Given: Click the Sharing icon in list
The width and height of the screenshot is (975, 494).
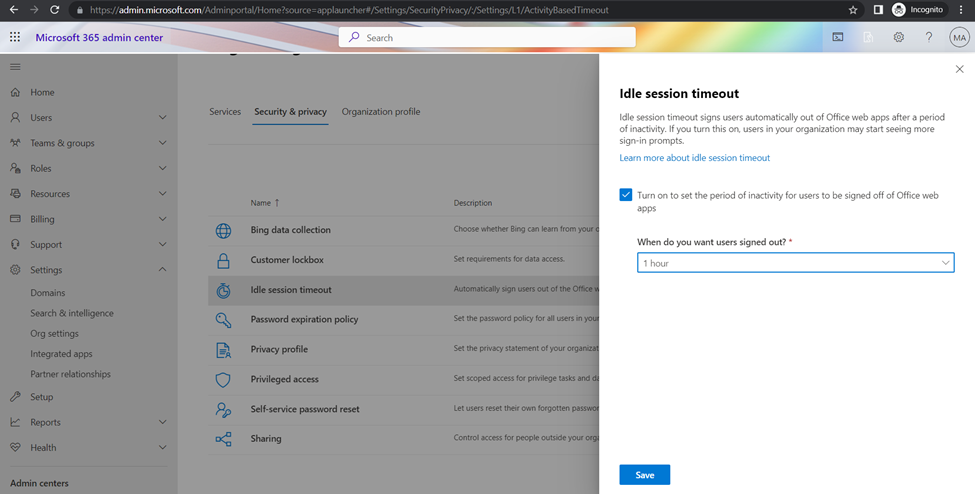Looking at the screenshot, I should 223,439.
